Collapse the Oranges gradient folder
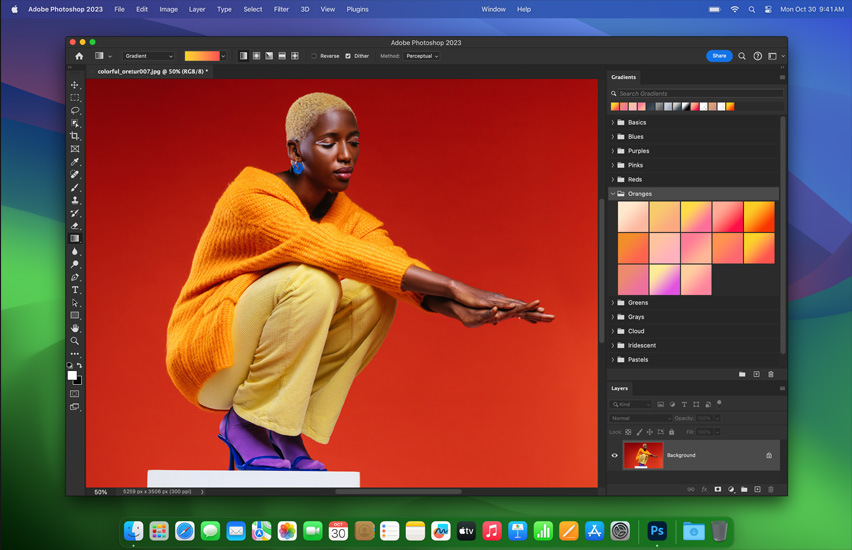This screenshot has height=550, width=852. [x=613, y=193]
